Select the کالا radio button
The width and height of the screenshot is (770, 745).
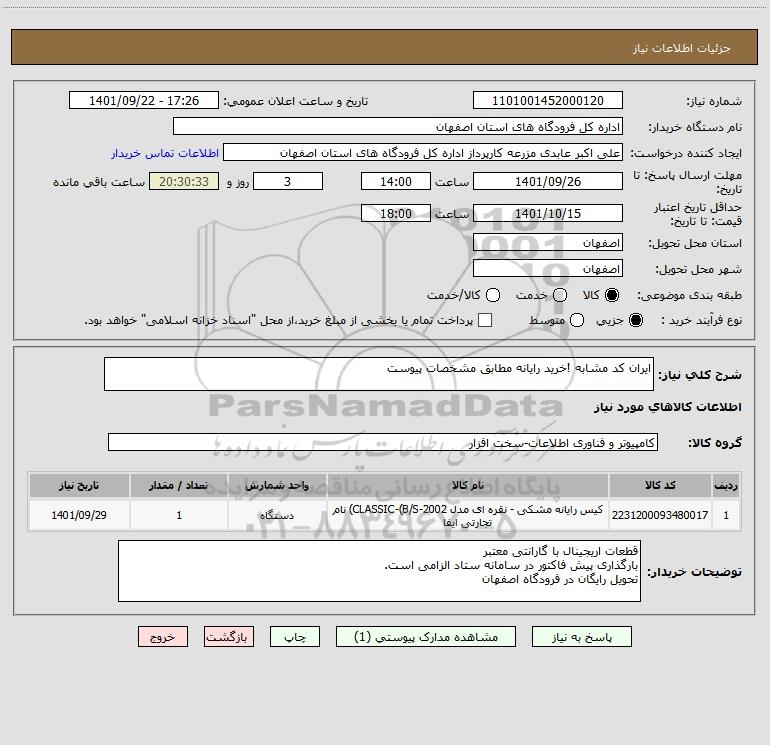[x=612, y=295]
